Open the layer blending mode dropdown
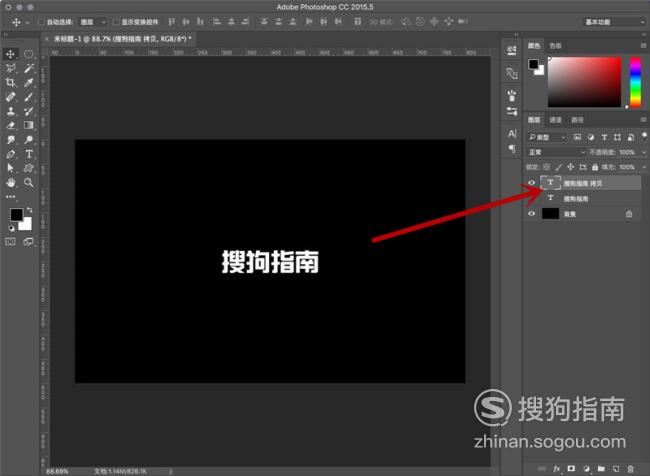 pos(556,152)
